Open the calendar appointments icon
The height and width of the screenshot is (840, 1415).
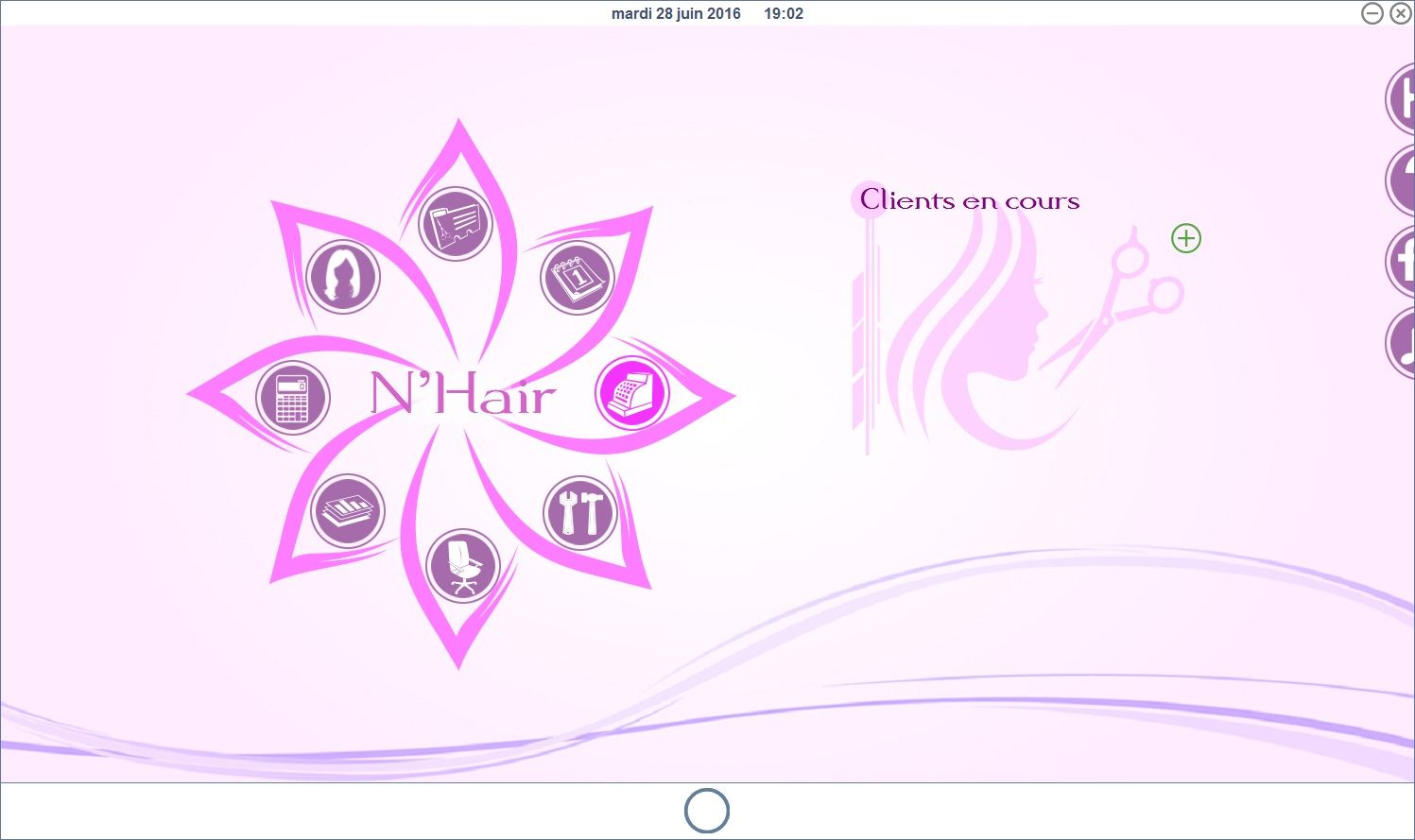(578, 279)
